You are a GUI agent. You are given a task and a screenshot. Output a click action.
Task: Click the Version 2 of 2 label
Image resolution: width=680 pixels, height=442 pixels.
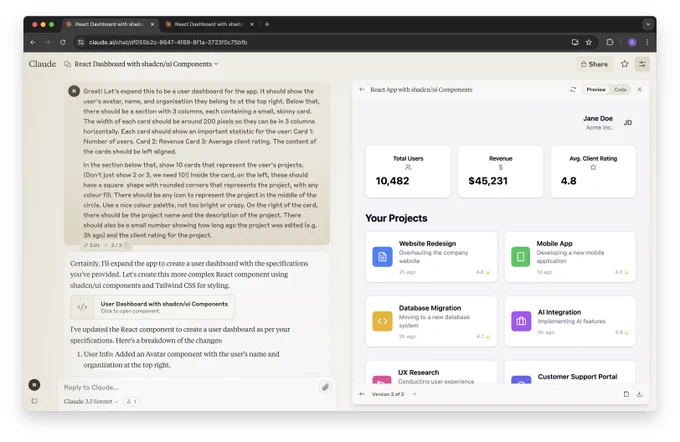click(x=388, y=394)
